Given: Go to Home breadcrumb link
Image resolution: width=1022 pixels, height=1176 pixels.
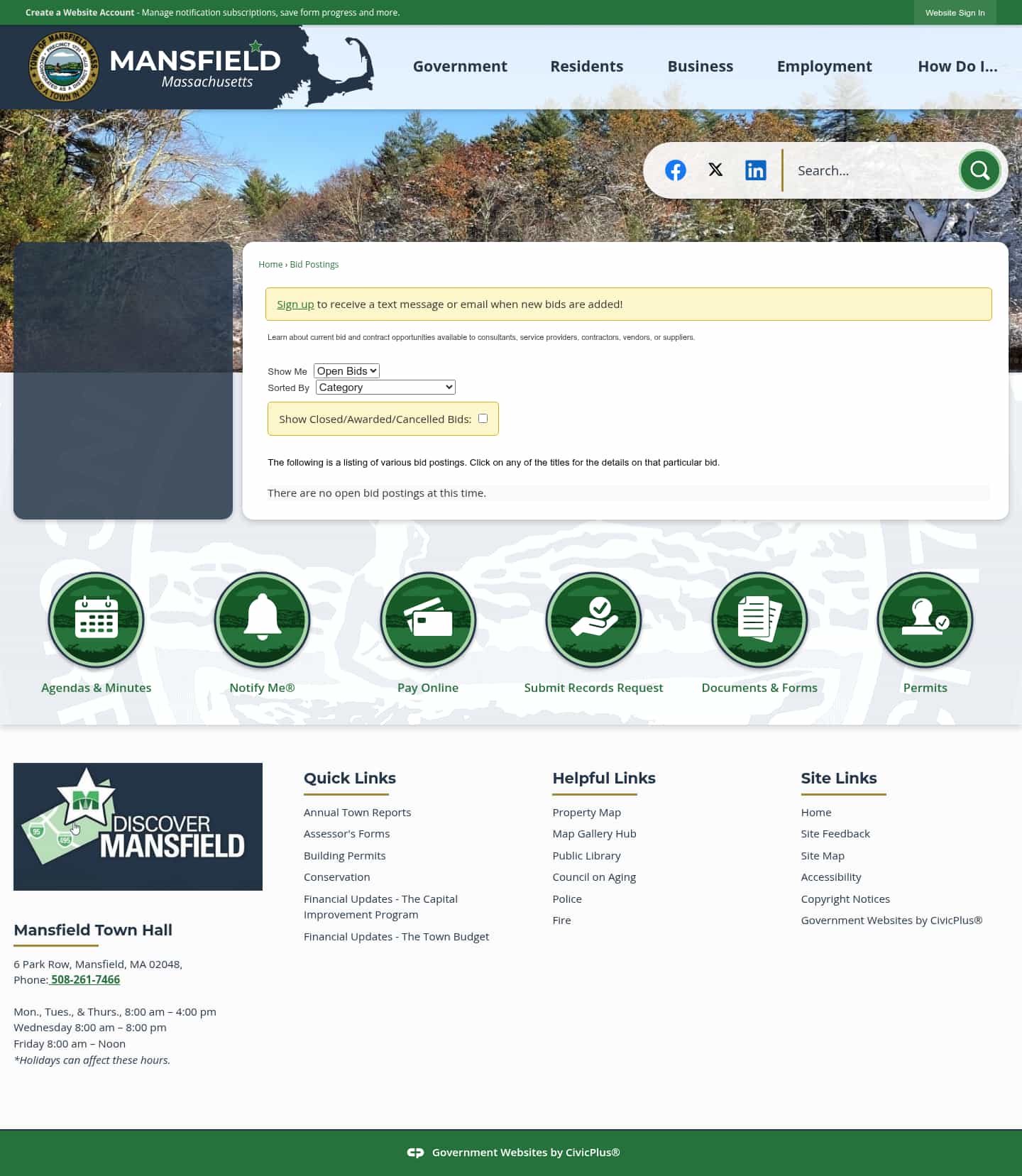Looking at the screenshot, I should 270,264.
